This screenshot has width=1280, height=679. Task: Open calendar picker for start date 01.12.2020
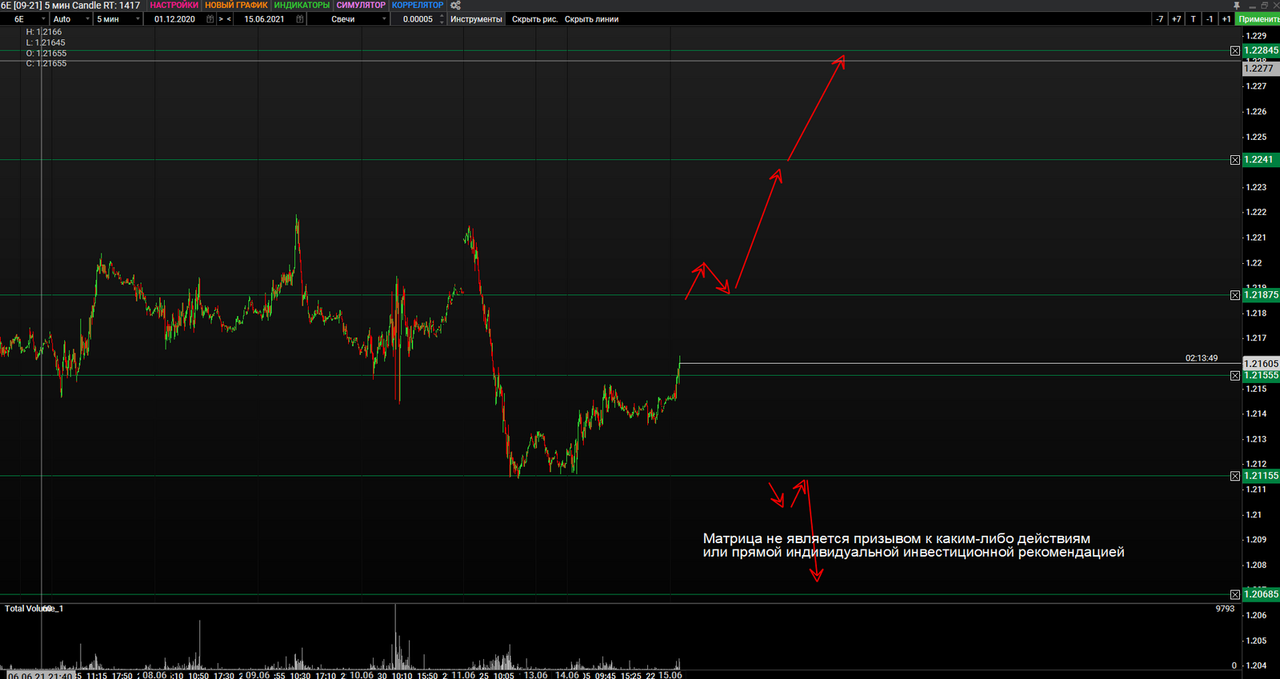[209, 19]
